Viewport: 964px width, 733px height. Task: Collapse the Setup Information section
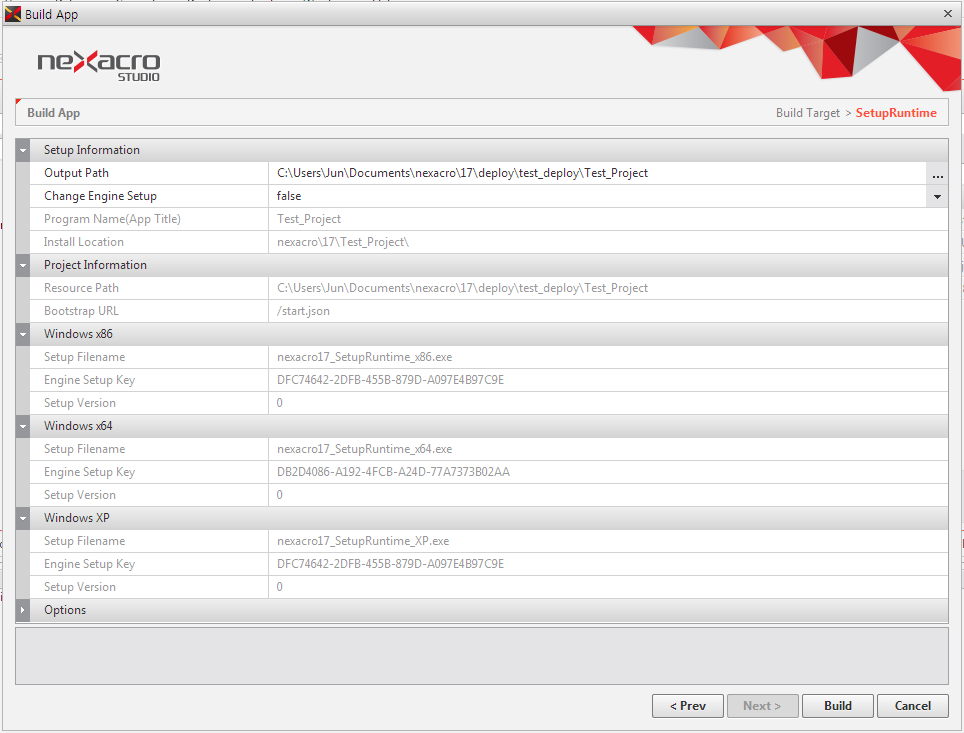(x=23, y=151)
